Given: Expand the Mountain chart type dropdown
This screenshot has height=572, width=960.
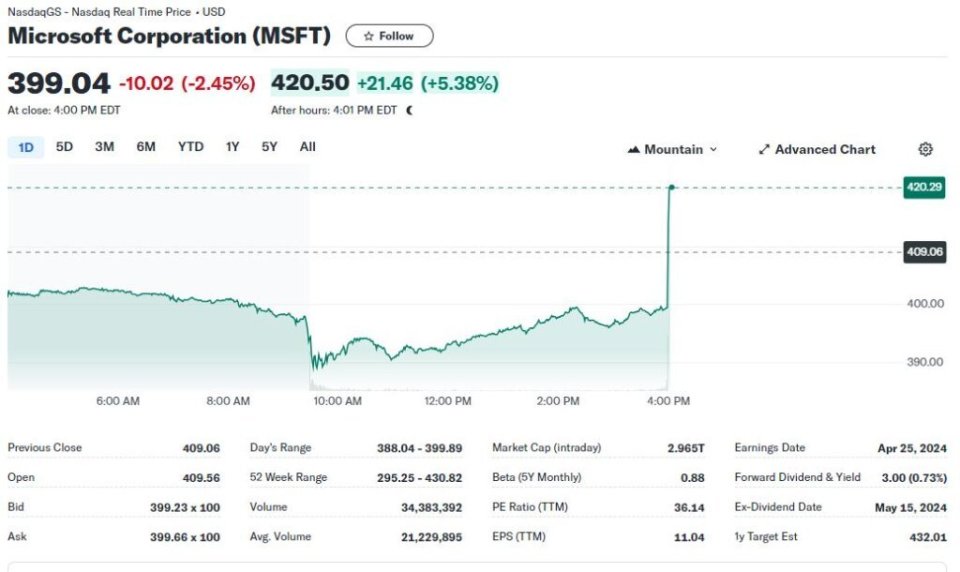Looking at the screenshot, I should click(x=713, y=150).
